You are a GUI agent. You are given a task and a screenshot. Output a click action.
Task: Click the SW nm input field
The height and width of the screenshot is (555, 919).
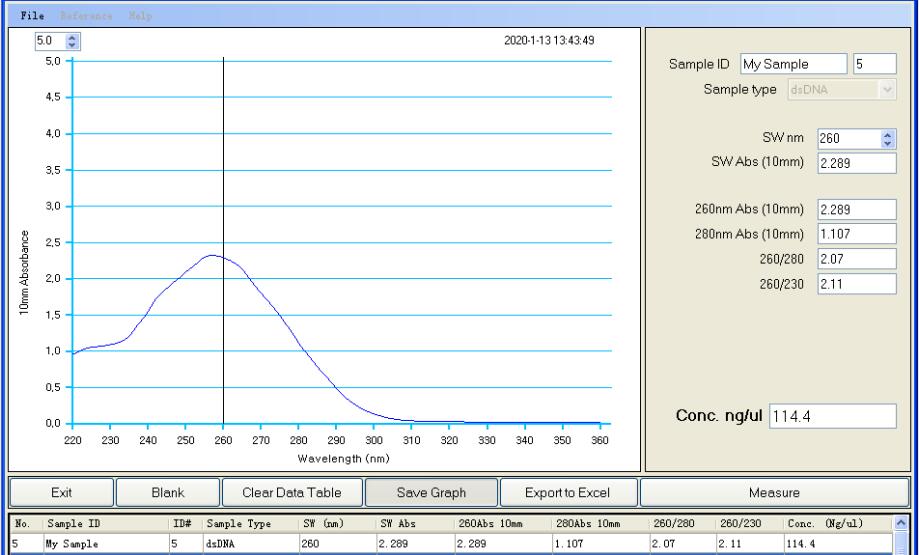[849, 139]
